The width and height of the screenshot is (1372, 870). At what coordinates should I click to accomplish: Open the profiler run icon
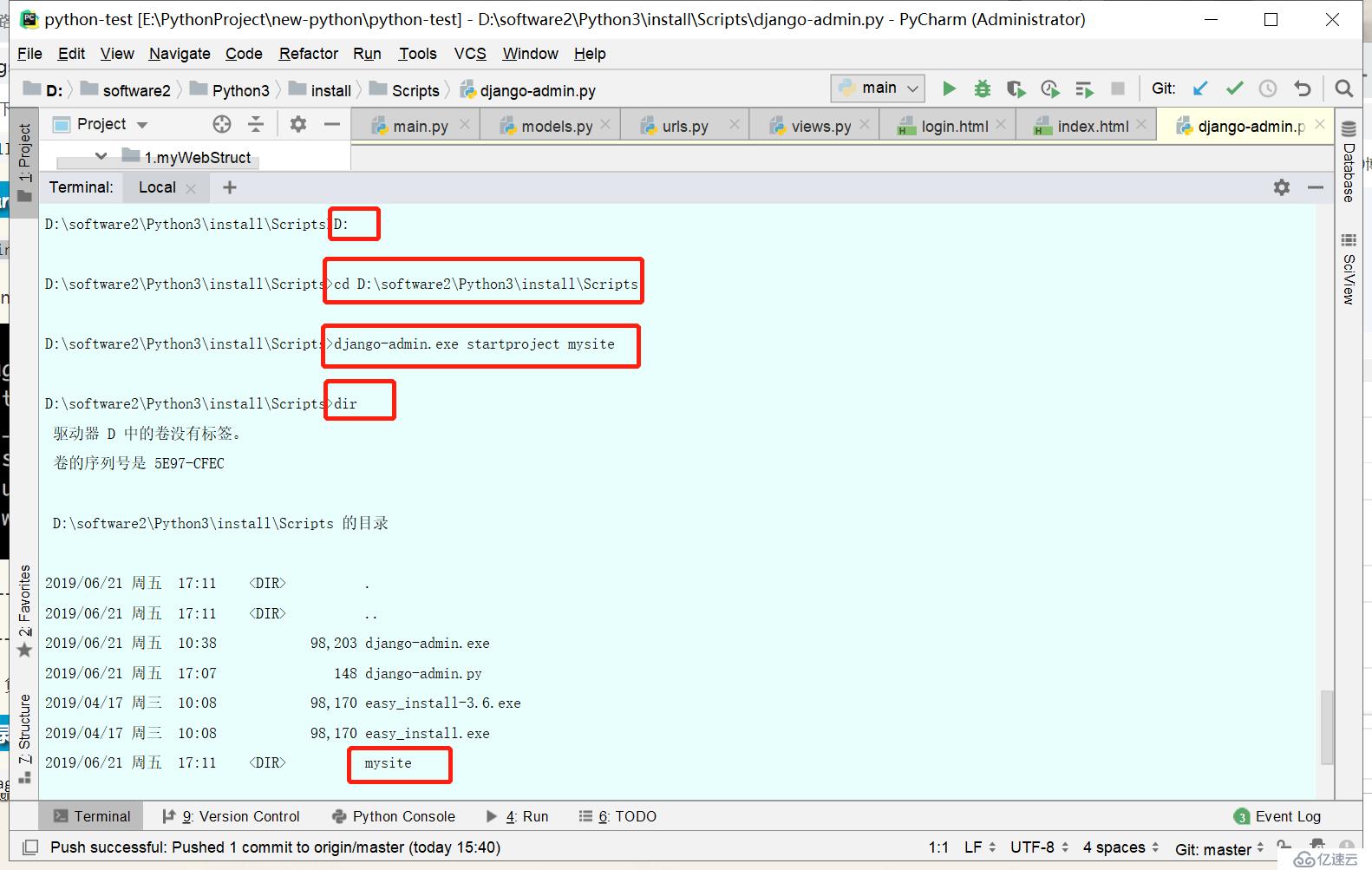coord(1050,88)
